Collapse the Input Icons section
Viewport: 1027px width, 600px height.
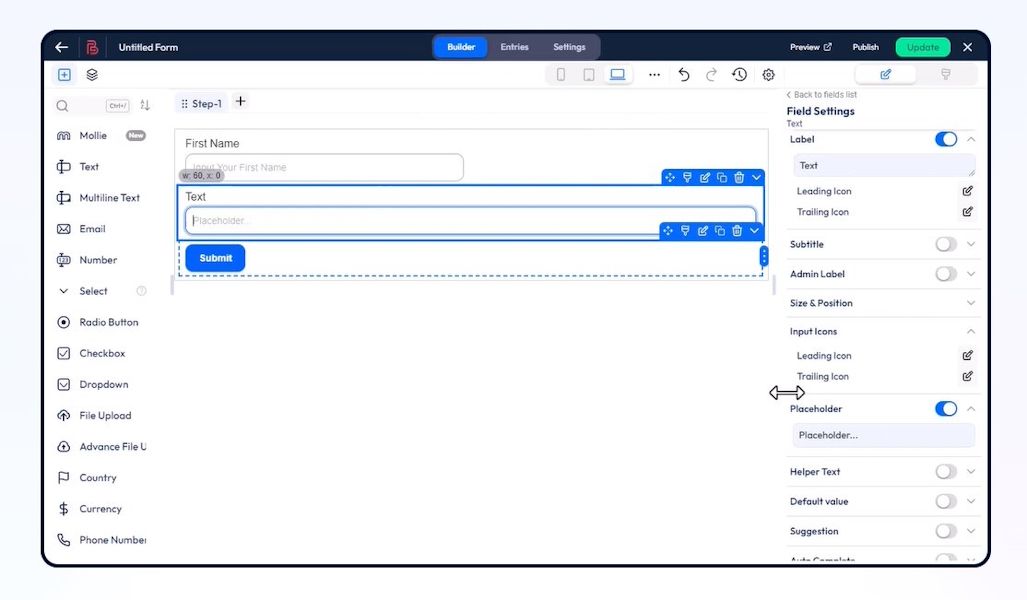point(971,331)
